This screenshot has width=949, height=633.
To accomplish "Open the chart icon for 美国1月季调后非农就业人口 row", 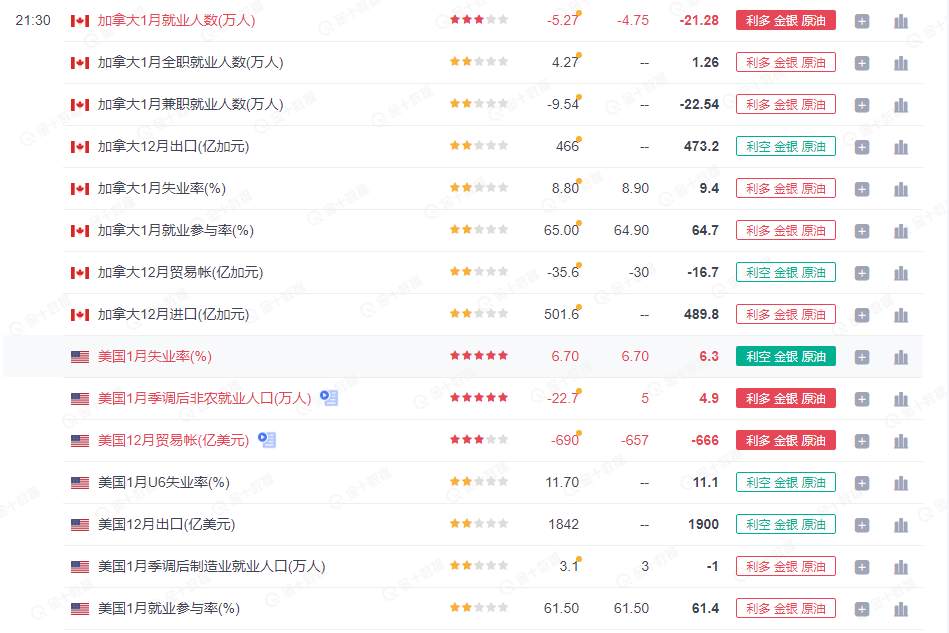I will 901,399.
